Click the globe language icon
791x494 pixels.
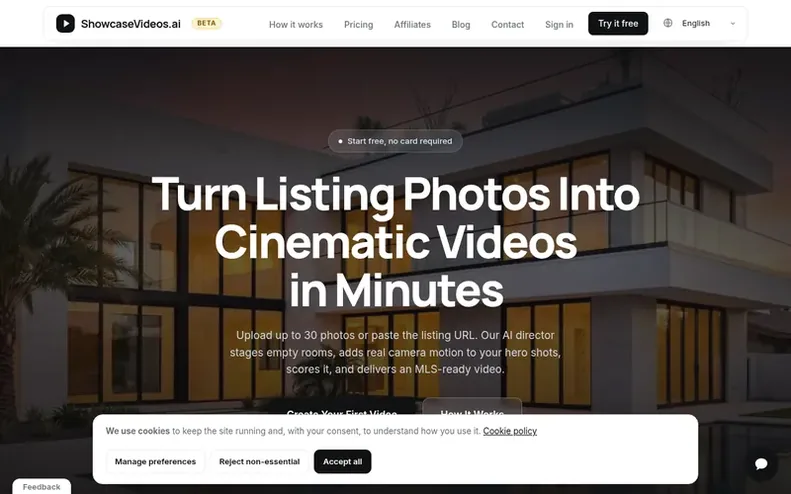pos(667,23)
